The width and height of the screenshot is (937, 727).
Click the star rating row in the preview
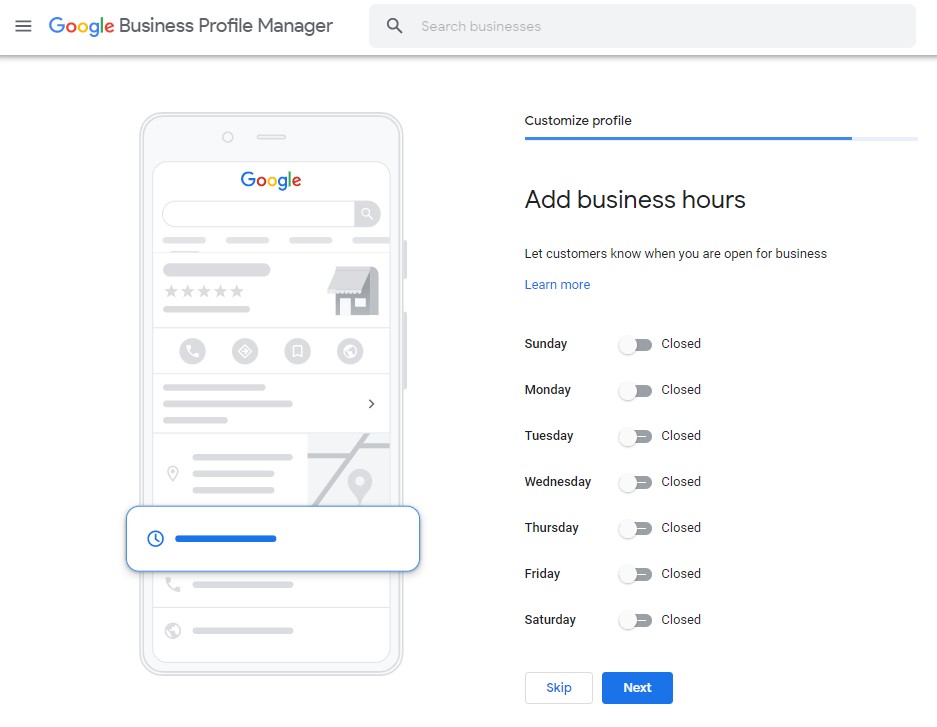coord(204,292)
